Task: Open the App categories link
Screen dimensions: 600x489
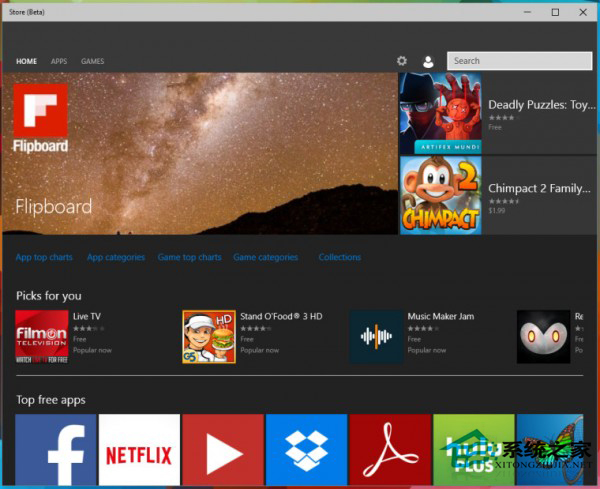Action: (x=116, y=257)
